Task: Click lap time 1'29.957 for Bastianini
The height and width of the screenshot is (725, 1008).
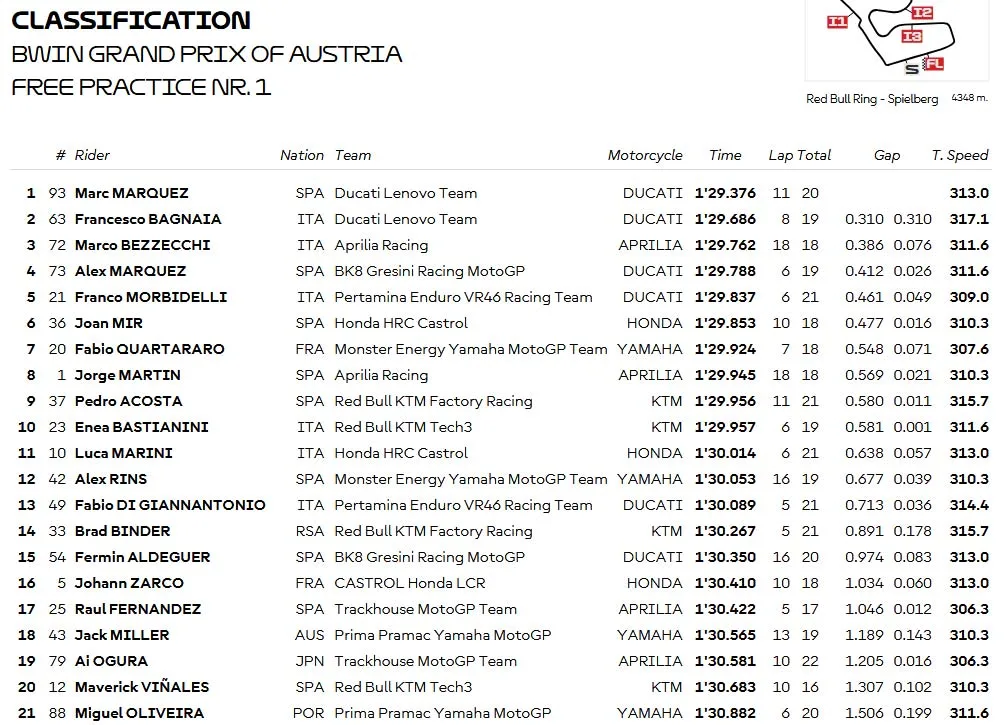Action: (725, 427)
